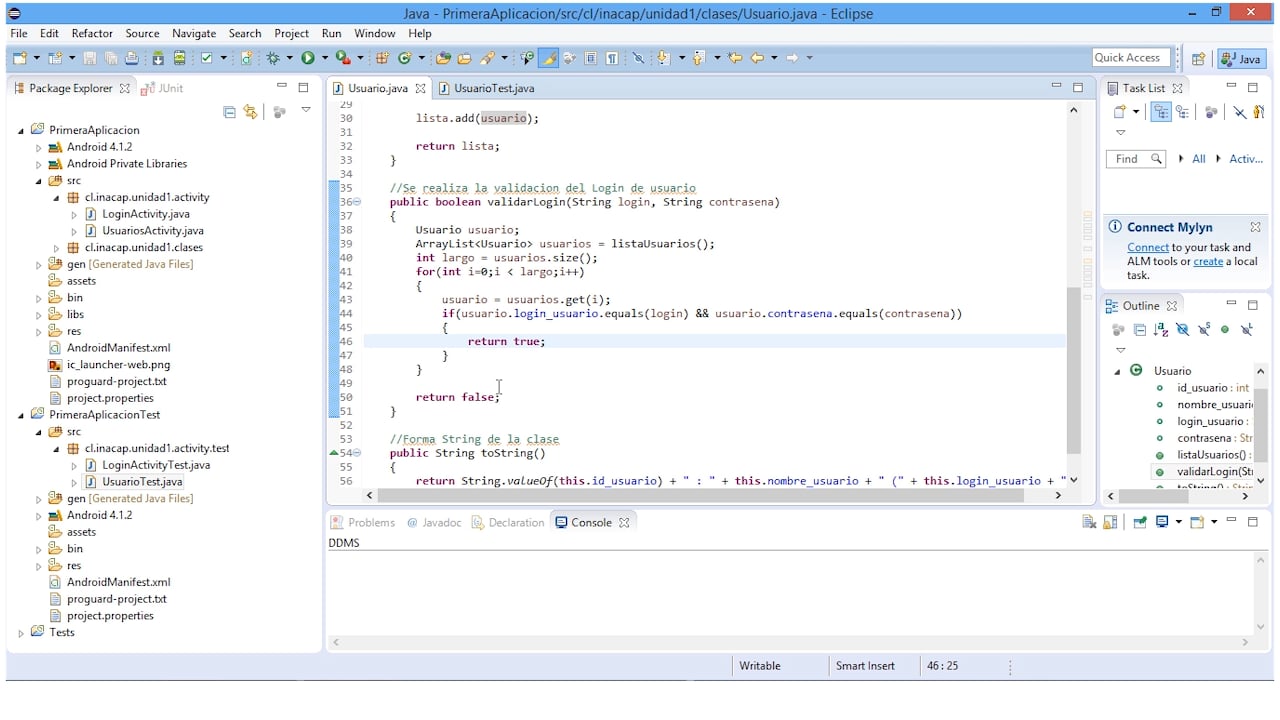Image resolution: width=1280 pixels, height=720 pixels.
Task: Click New Java Class toolbar icon
Action: tap(404, 58)
